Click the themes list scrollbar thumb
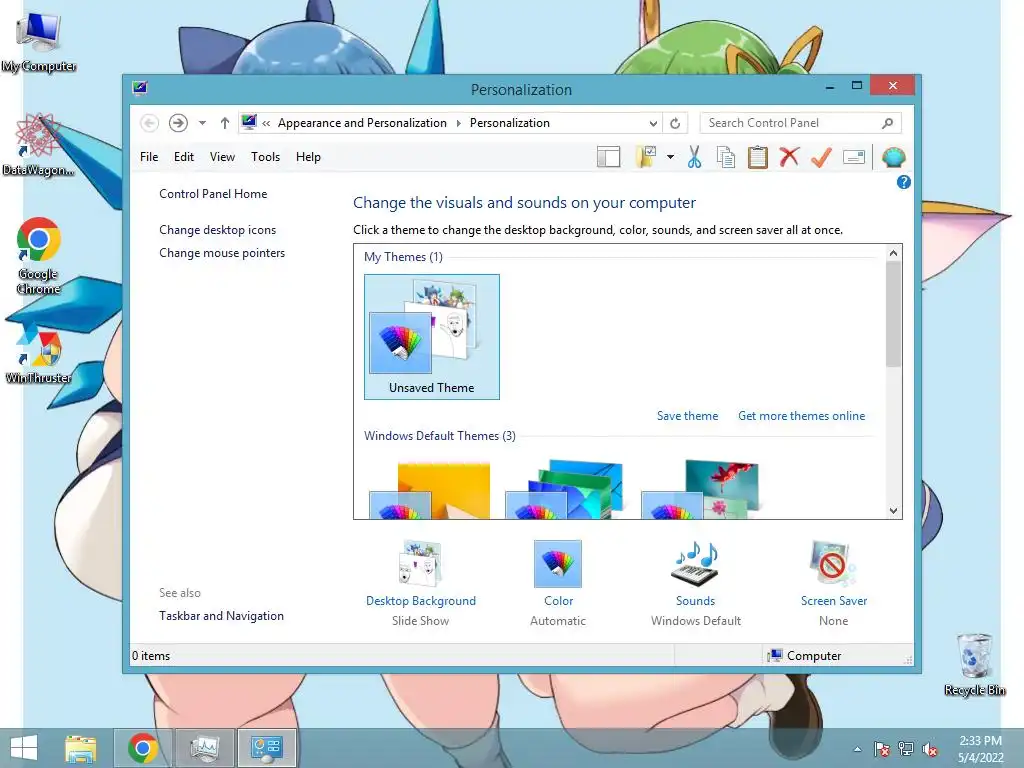 coord(893,314)
